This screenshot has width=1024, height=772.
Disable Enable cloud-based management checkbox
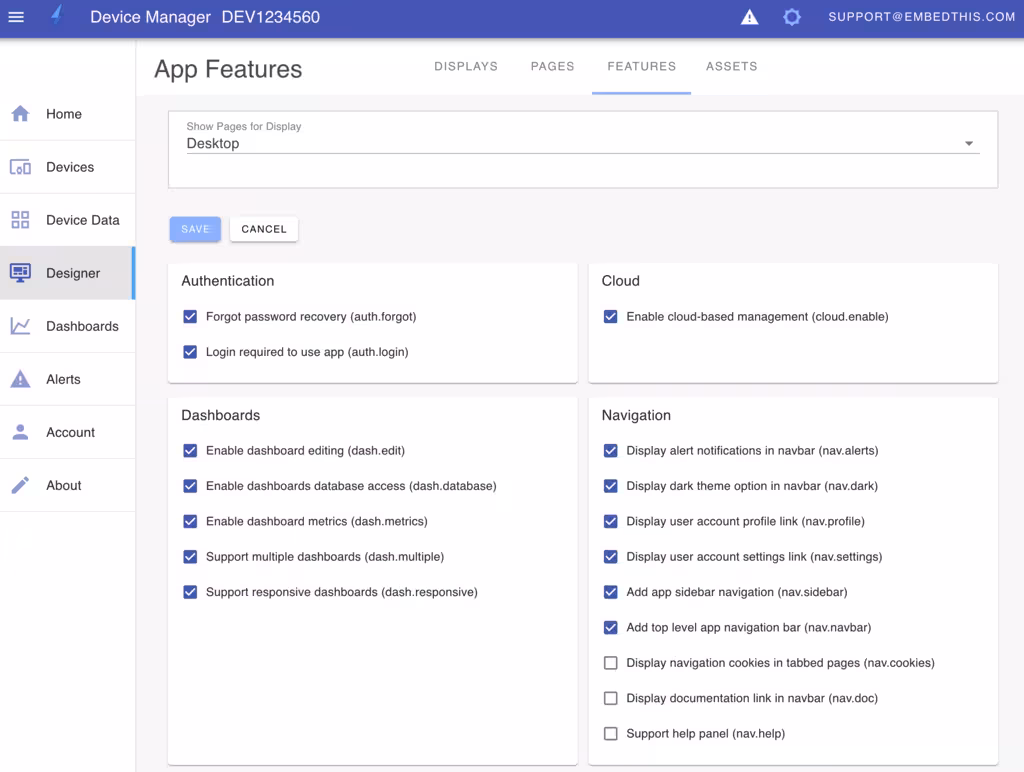coord(611,317)
